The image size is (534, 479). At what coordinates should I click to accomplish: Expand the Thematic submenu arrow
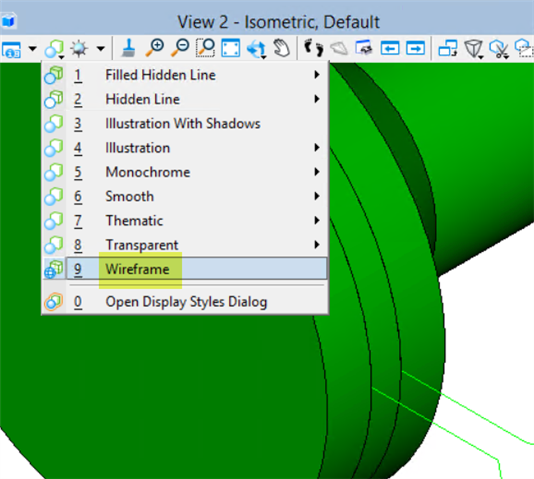[x=317, y=220]
